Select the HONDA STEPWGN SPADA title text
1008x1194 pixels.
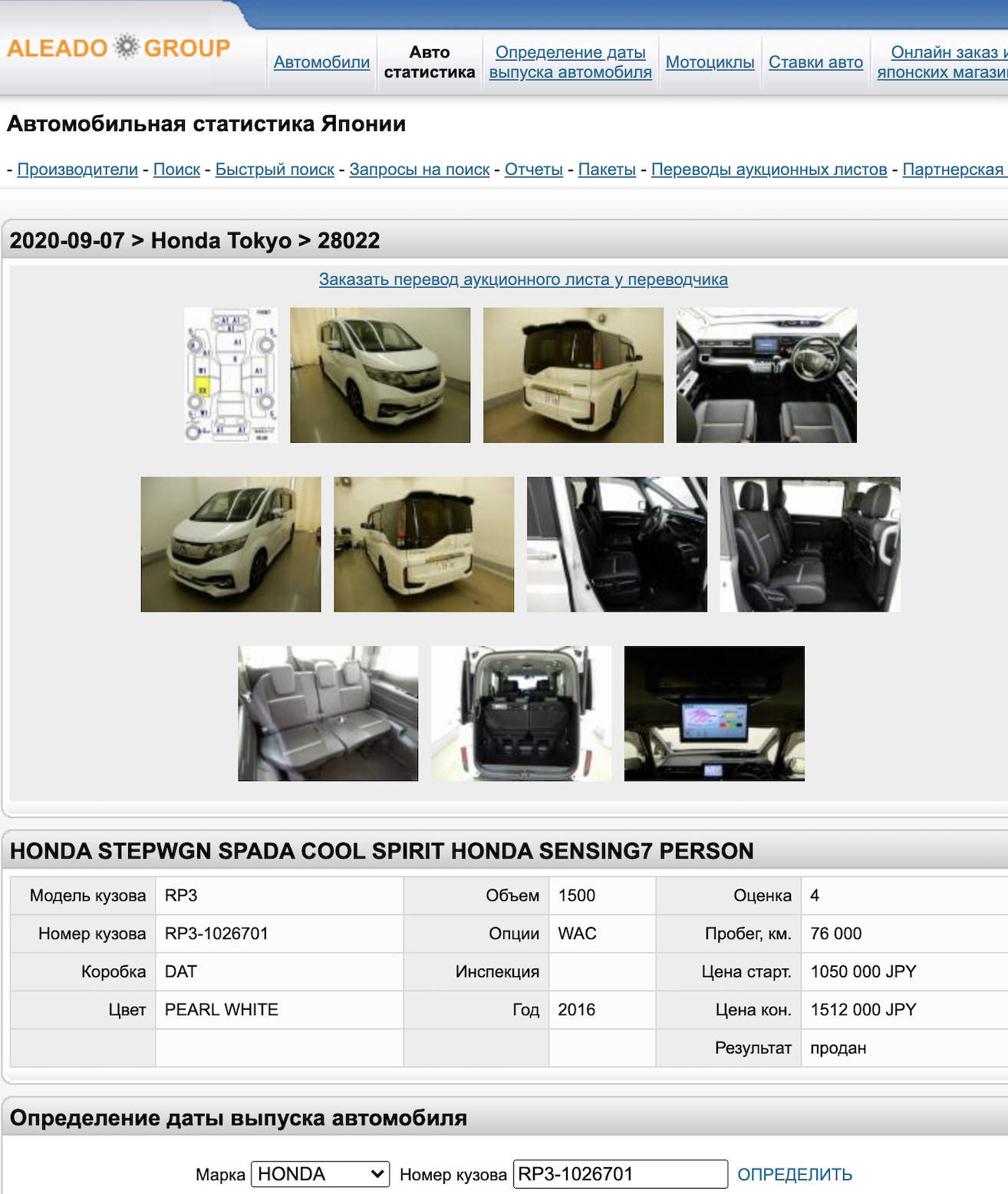coord(381,851)
